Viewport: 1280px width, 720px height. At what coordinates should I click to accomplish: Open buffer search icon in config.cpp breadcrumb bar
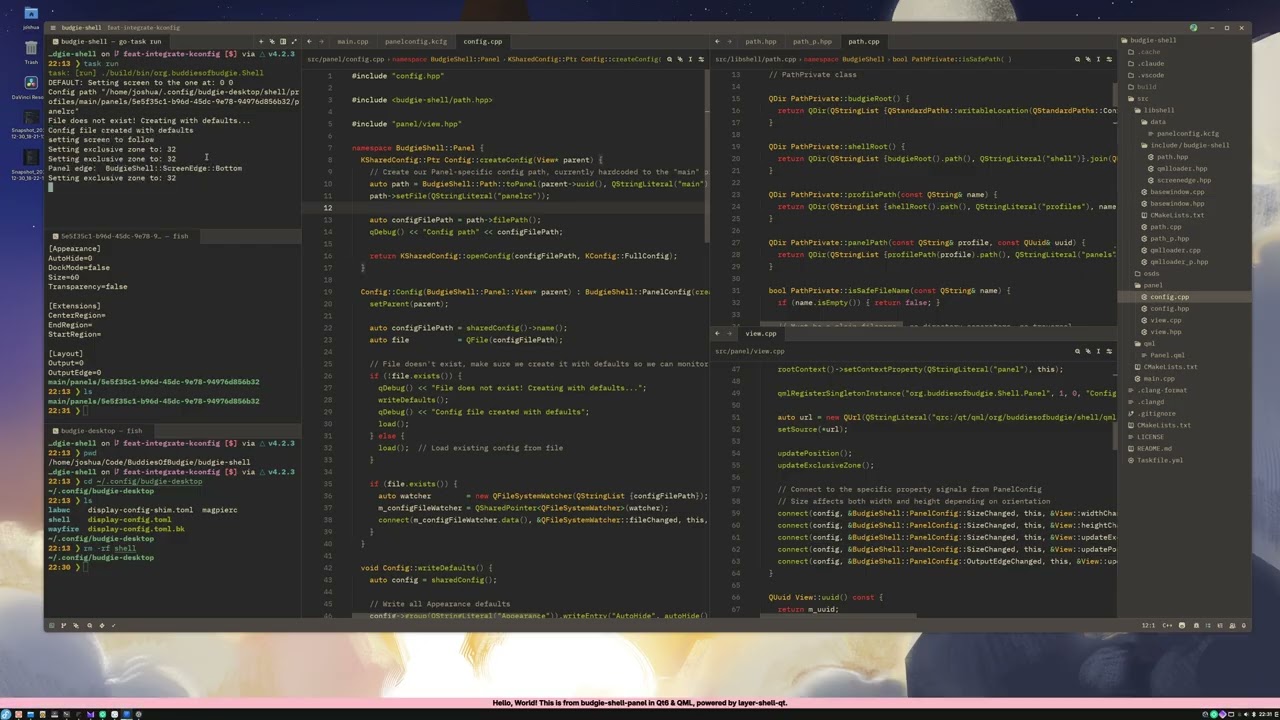pyautogui.click(x=669, y=59)
